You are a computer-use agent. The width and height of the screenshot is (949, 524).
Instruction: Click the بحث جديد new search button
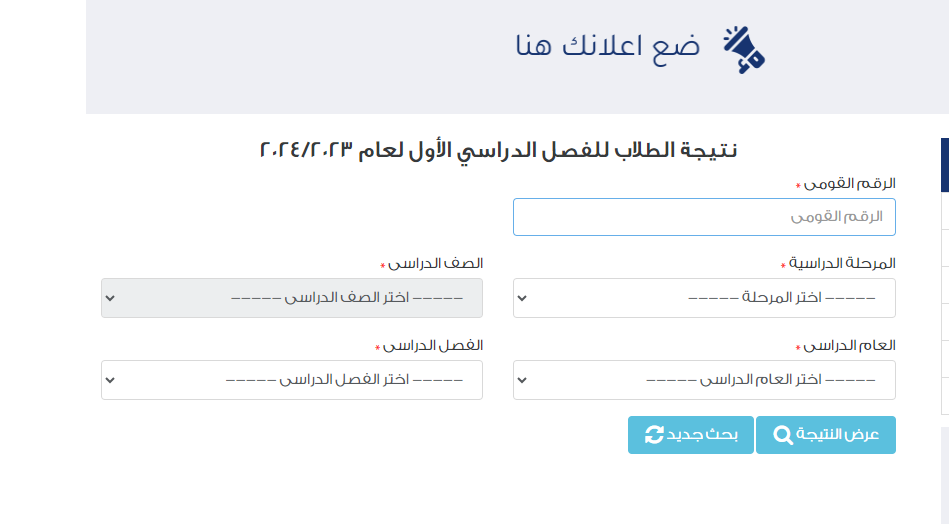691,434
